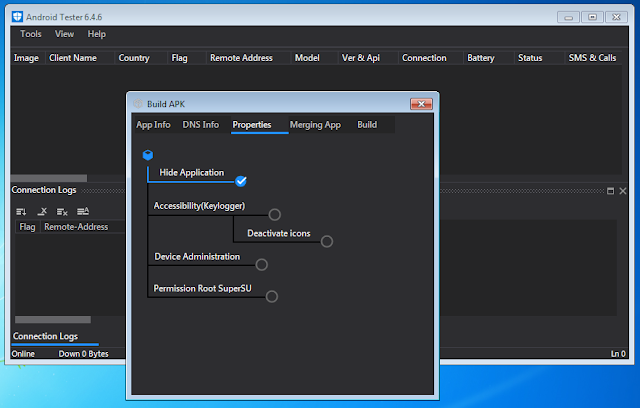The image size is (640, 408).
Task: Click the Hide Application label
Action: point(191,173)
